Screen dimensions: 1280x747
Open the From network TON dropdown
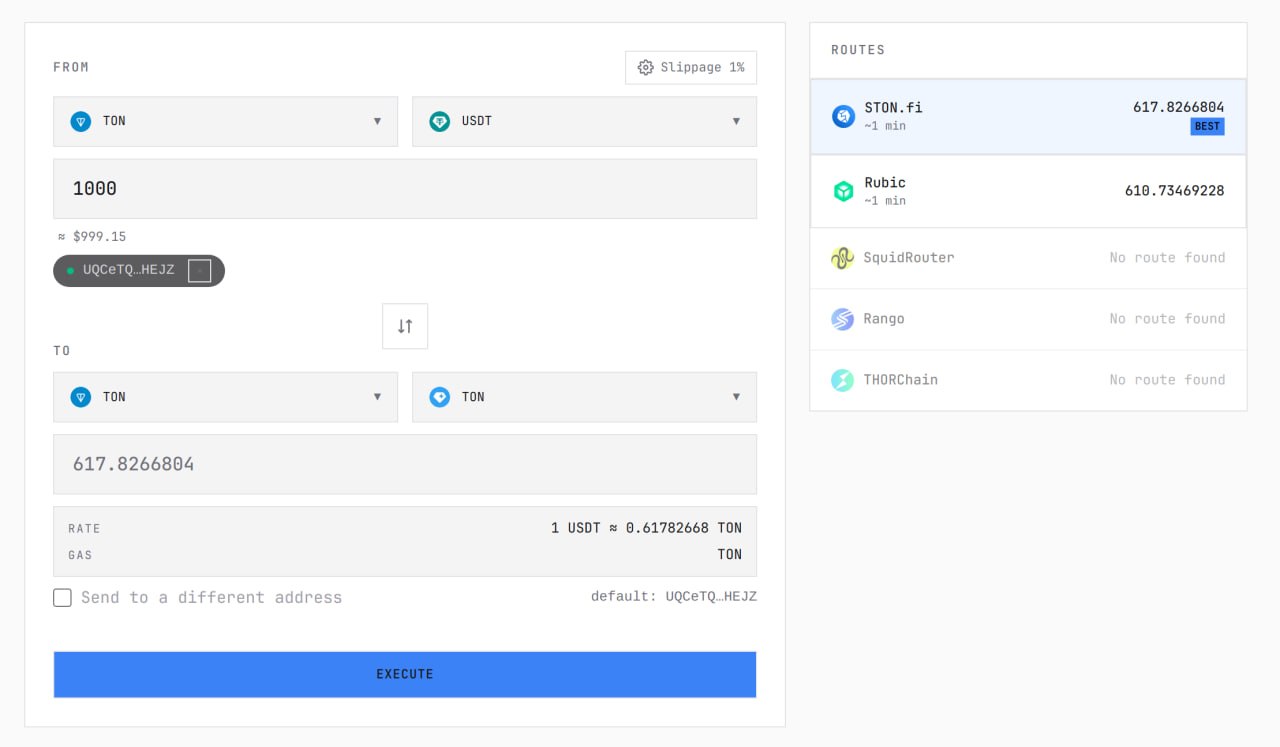click(x=225, y=121)
